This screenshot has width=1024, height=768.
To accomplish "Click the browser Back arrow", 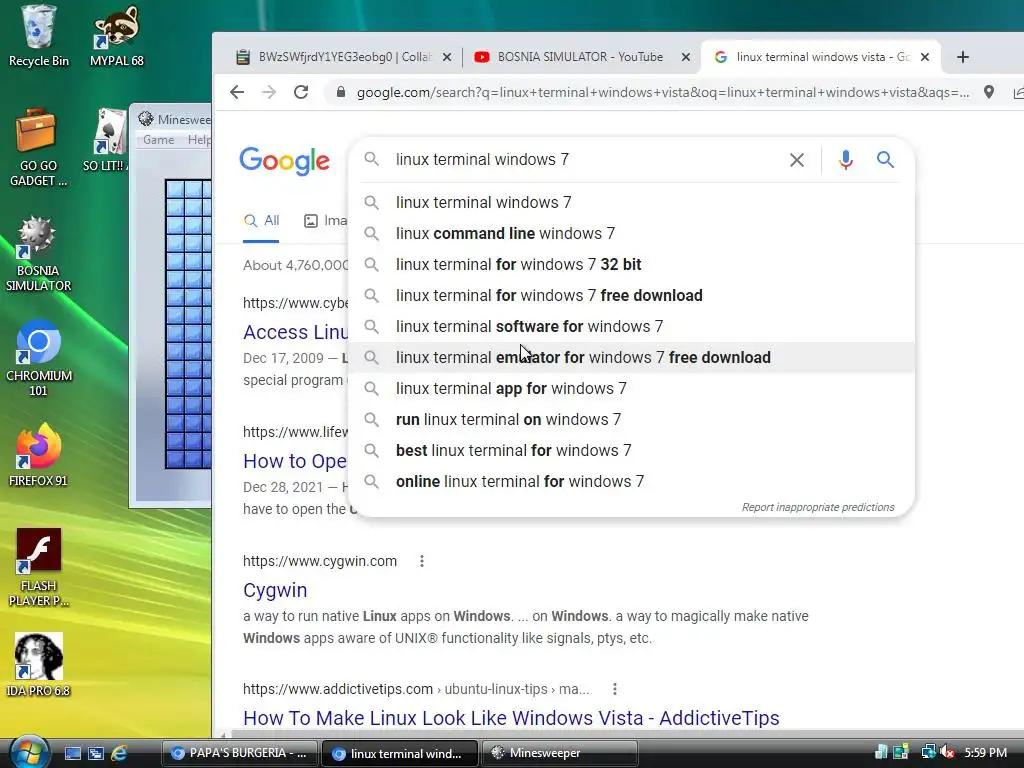I will click(237, 92).
